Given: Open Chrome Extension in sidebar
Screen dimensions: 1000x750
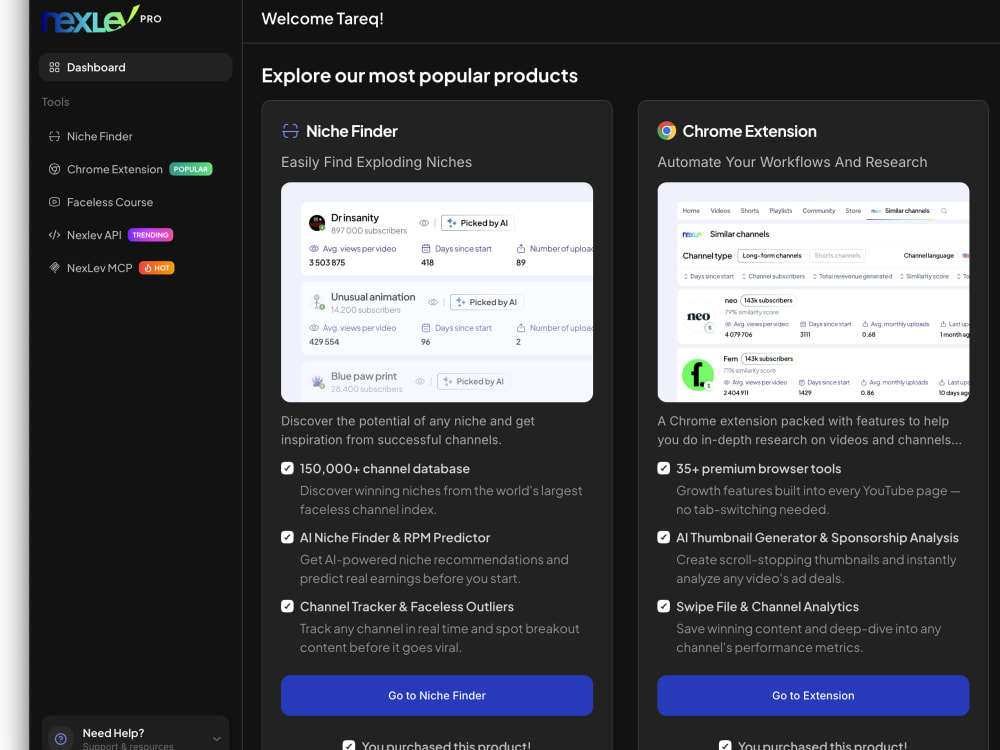Looking at the screenshot, I should [x=135, y=169].
